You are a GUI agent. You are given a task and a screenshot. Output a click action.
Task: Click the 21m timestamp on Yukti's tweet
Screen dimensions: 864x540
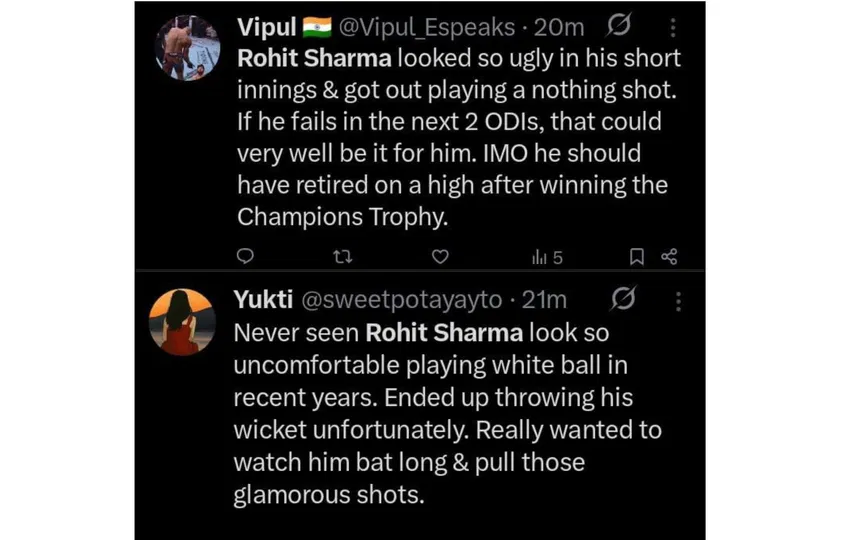tap(545, 300)
